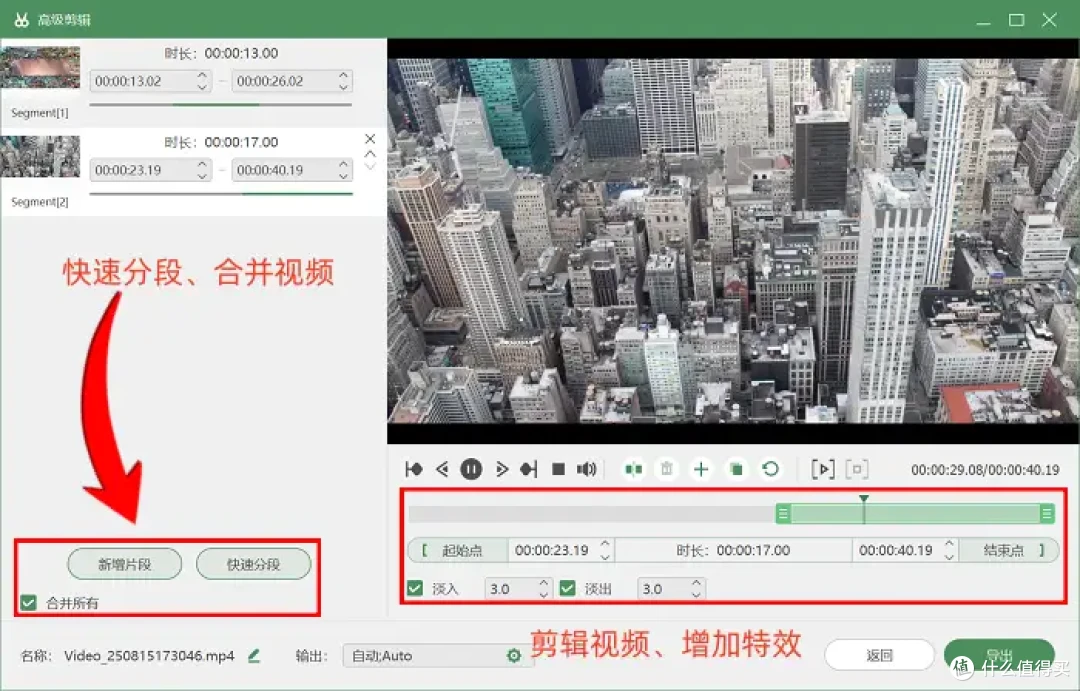Set start with 起始点 button
This screenshot has width=1080, height=691.
tap(458, 550)
